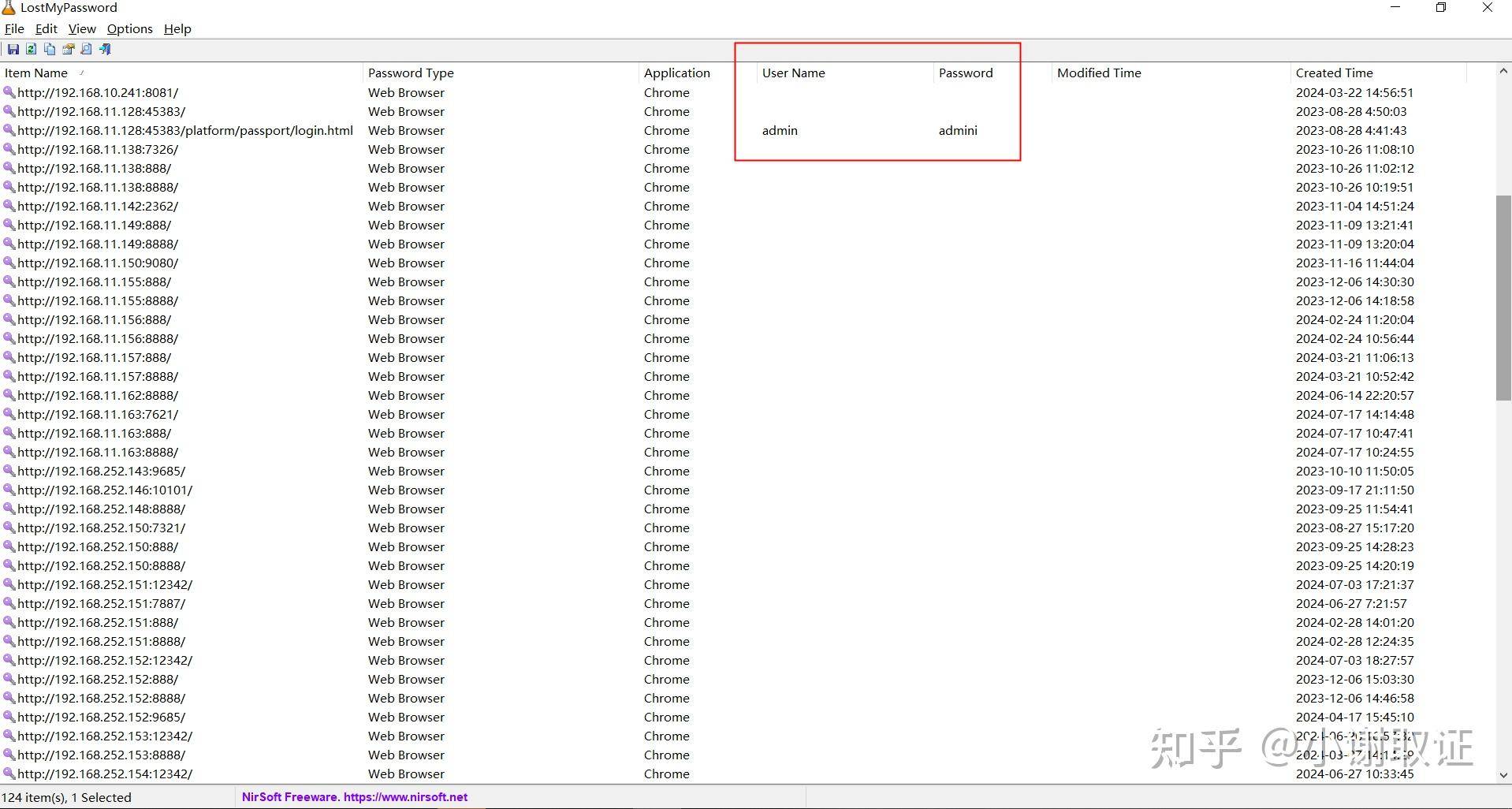
Task: Click the vertical scrollbar up arrow
Action: click(1503, 71)
